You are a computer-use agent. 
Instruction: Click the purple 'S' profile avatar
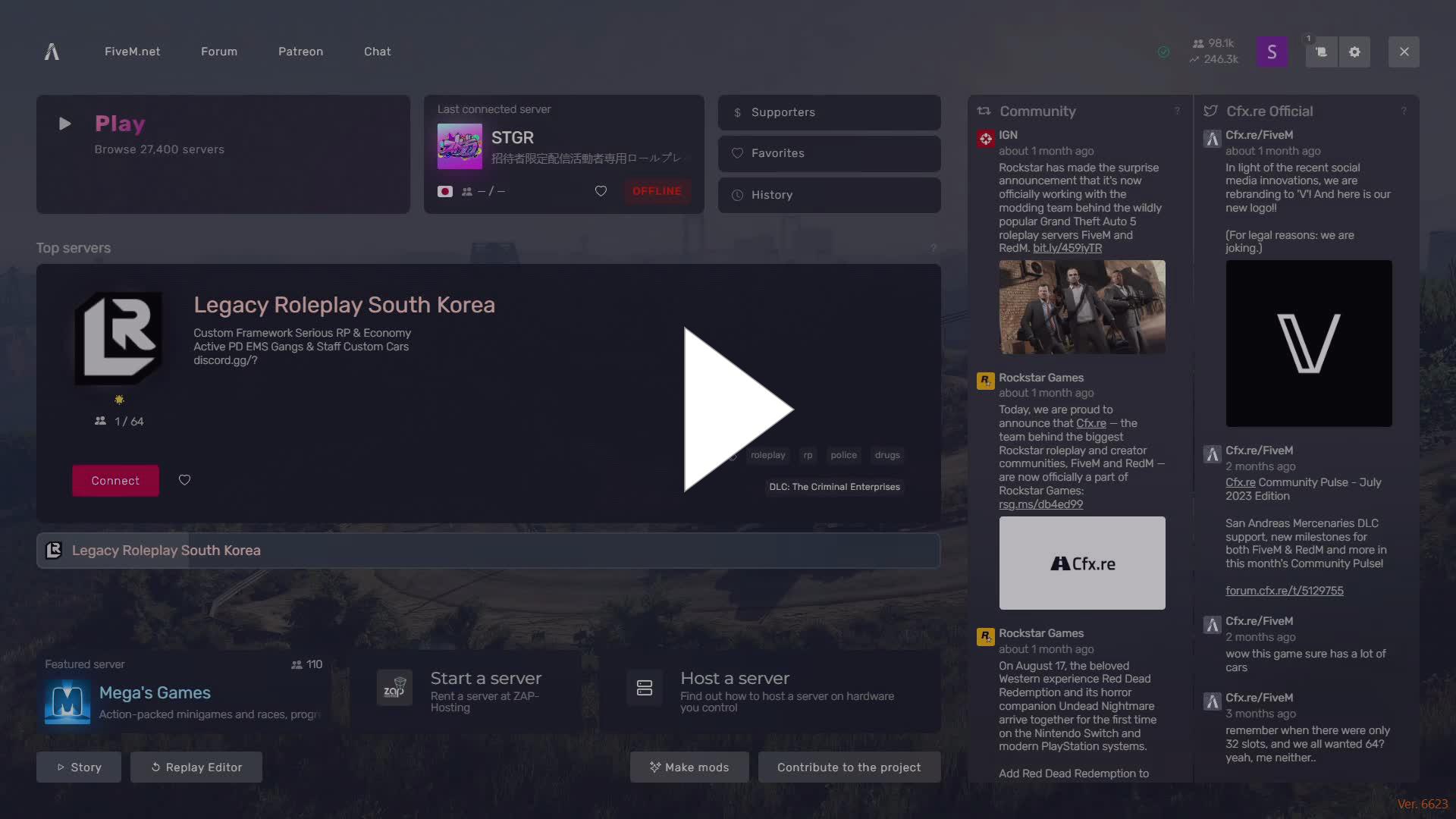pyautogui.click(x=1272, y=52)
